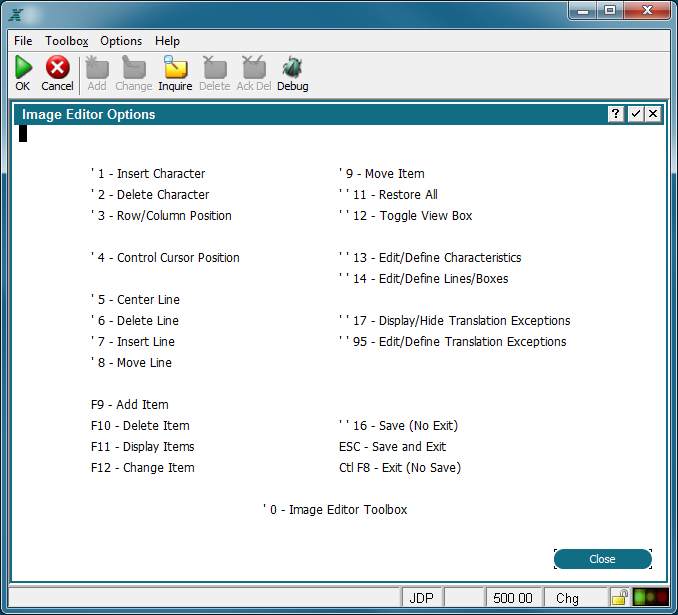Select '12 - Toggle View Box' option
678x615 pixels.
tap(406, 215)
